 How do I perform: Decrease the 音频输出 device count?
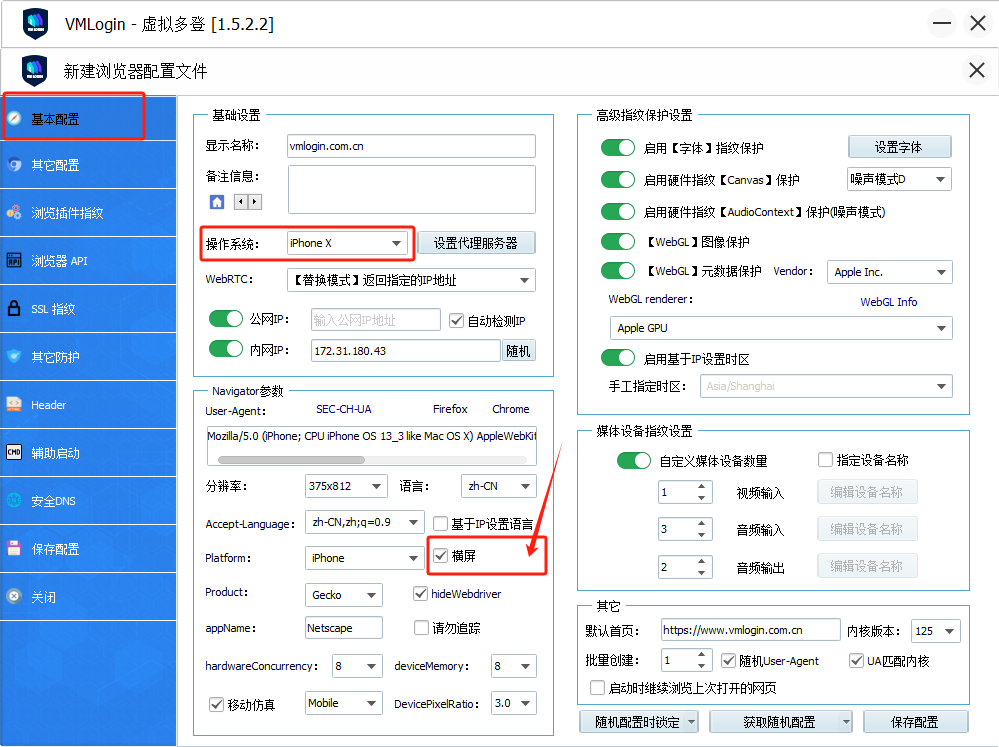tap(701, 572)
